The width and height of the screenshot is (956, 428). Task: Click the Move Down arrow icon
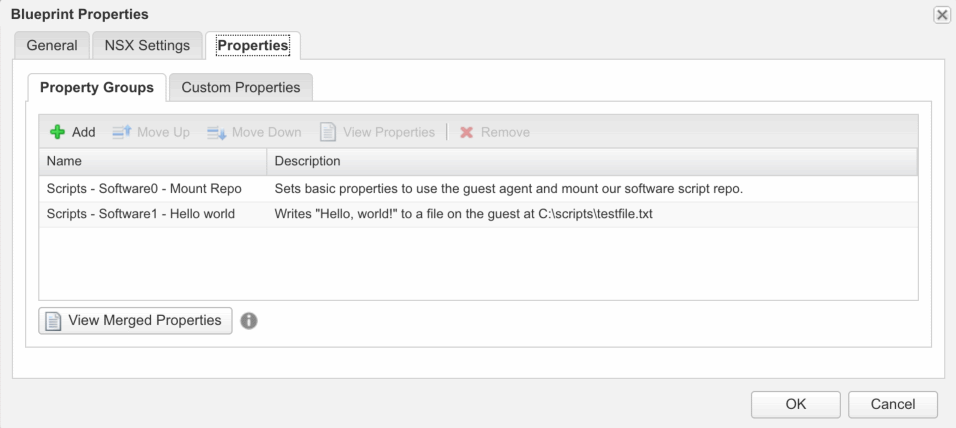point(216,132)
